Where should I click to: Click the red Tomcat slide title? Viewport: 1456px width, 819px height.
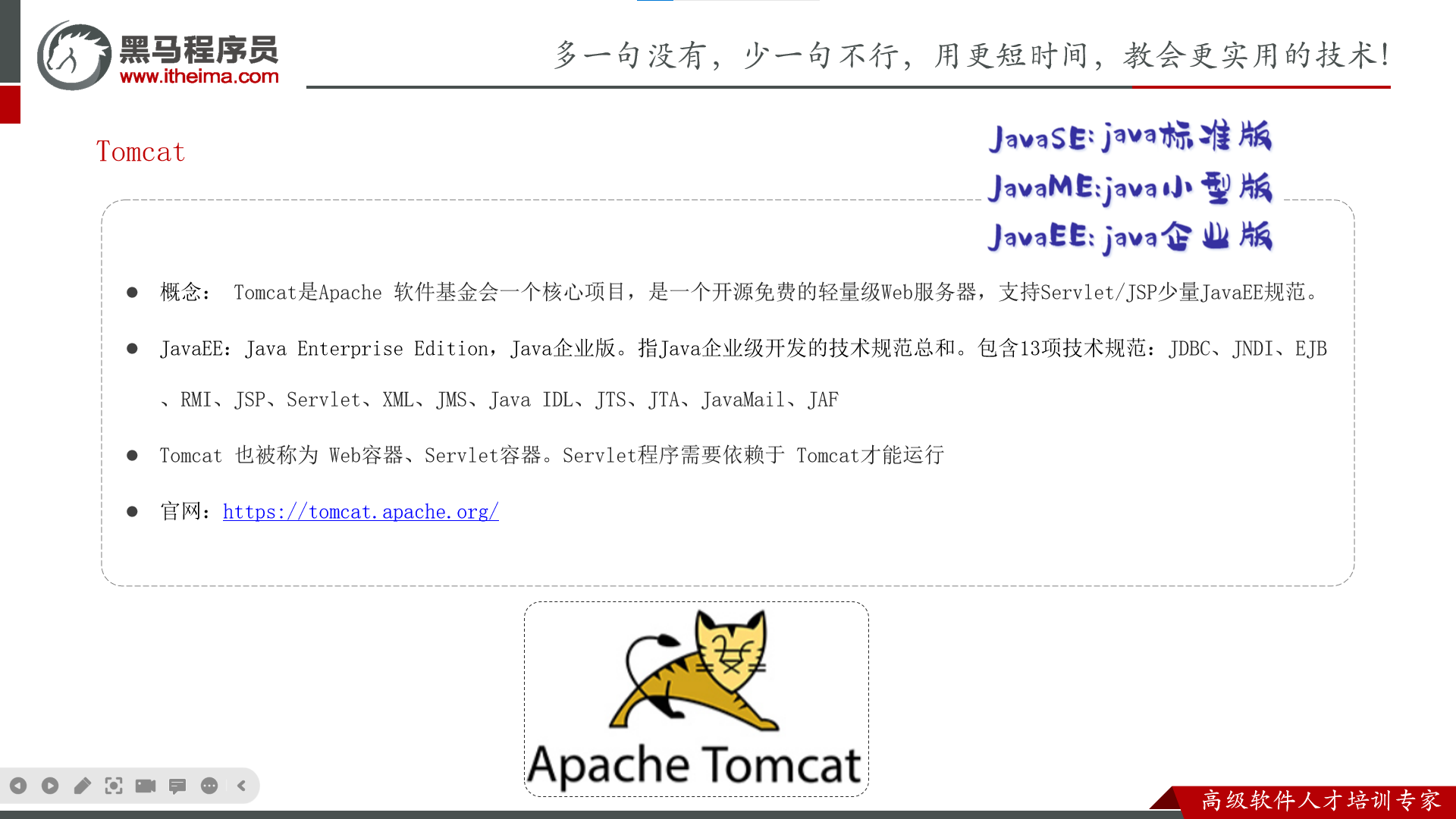141,152
